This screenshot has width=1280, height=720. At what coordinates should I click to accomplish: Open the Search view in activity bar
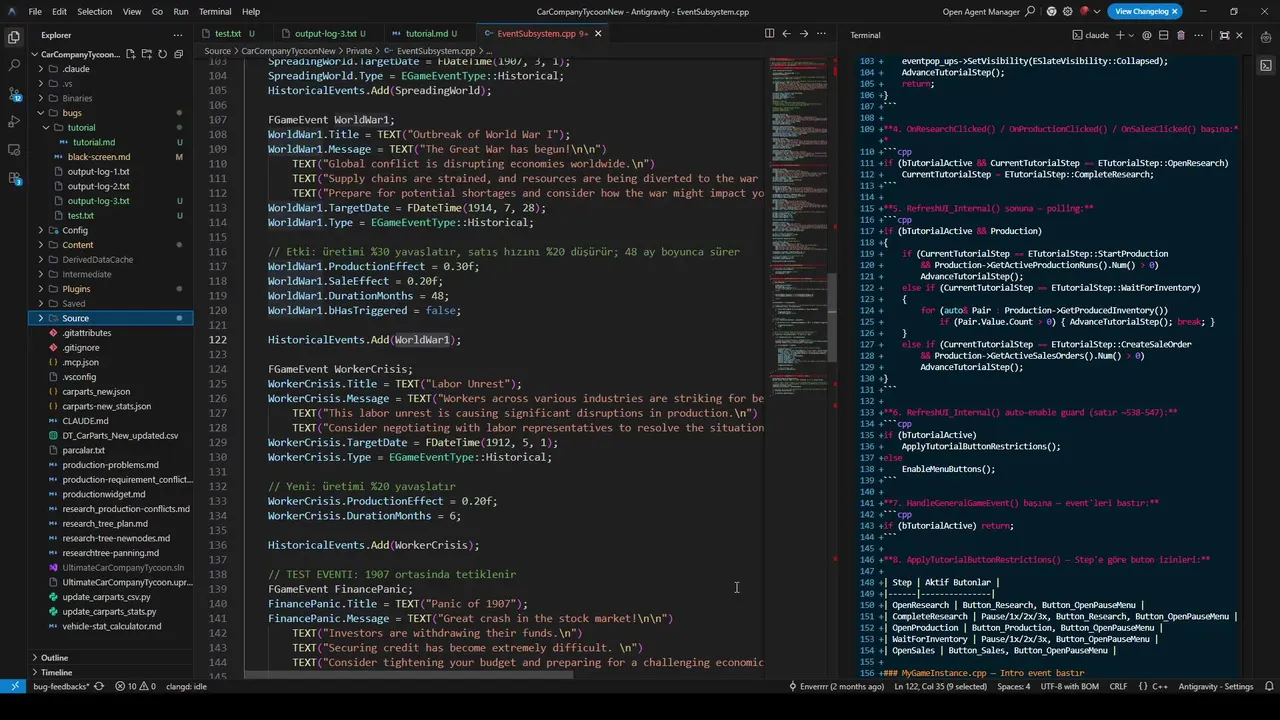tap(14, 65)
